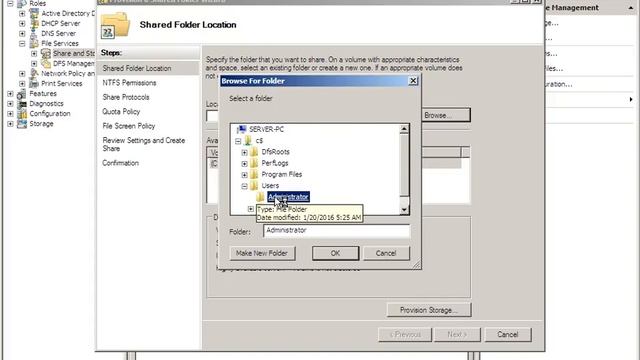Confirm folder selection with OK
The width and height of the screenshot is (640, 360).
336,253
